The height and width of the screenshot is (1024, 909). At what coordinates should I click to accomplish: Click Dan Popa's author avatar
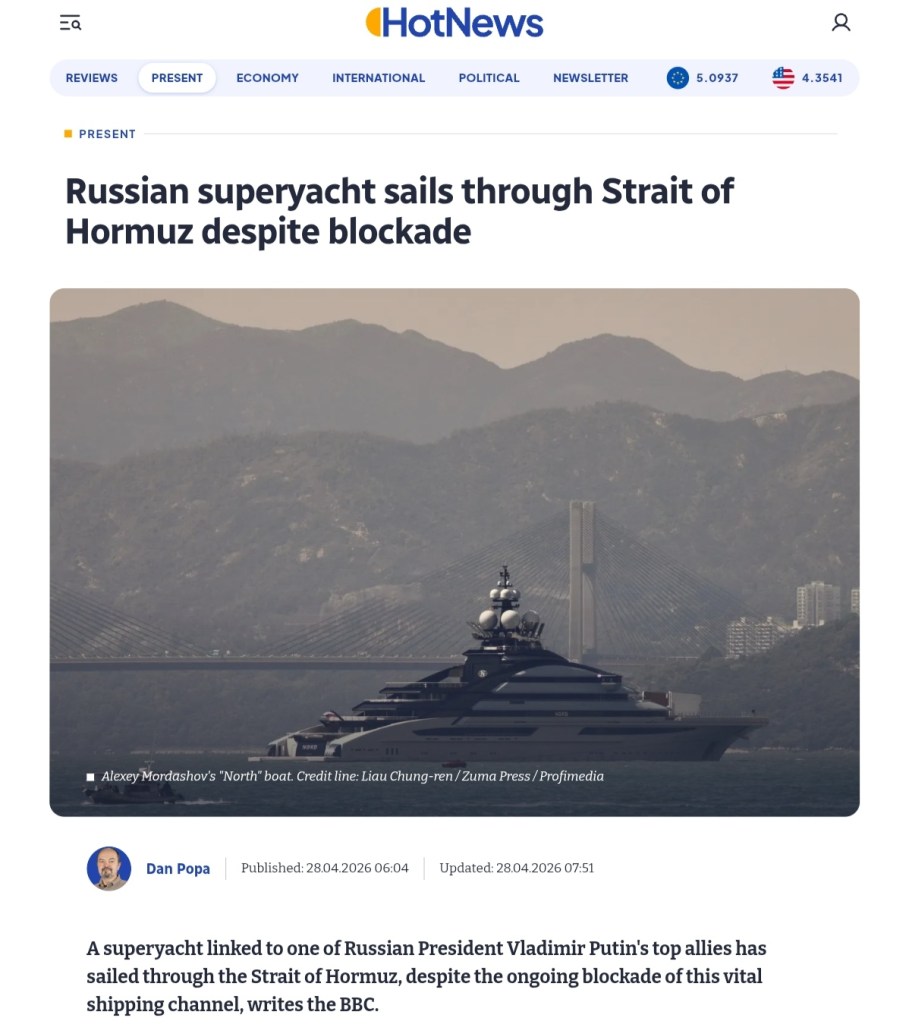(109, 868)
